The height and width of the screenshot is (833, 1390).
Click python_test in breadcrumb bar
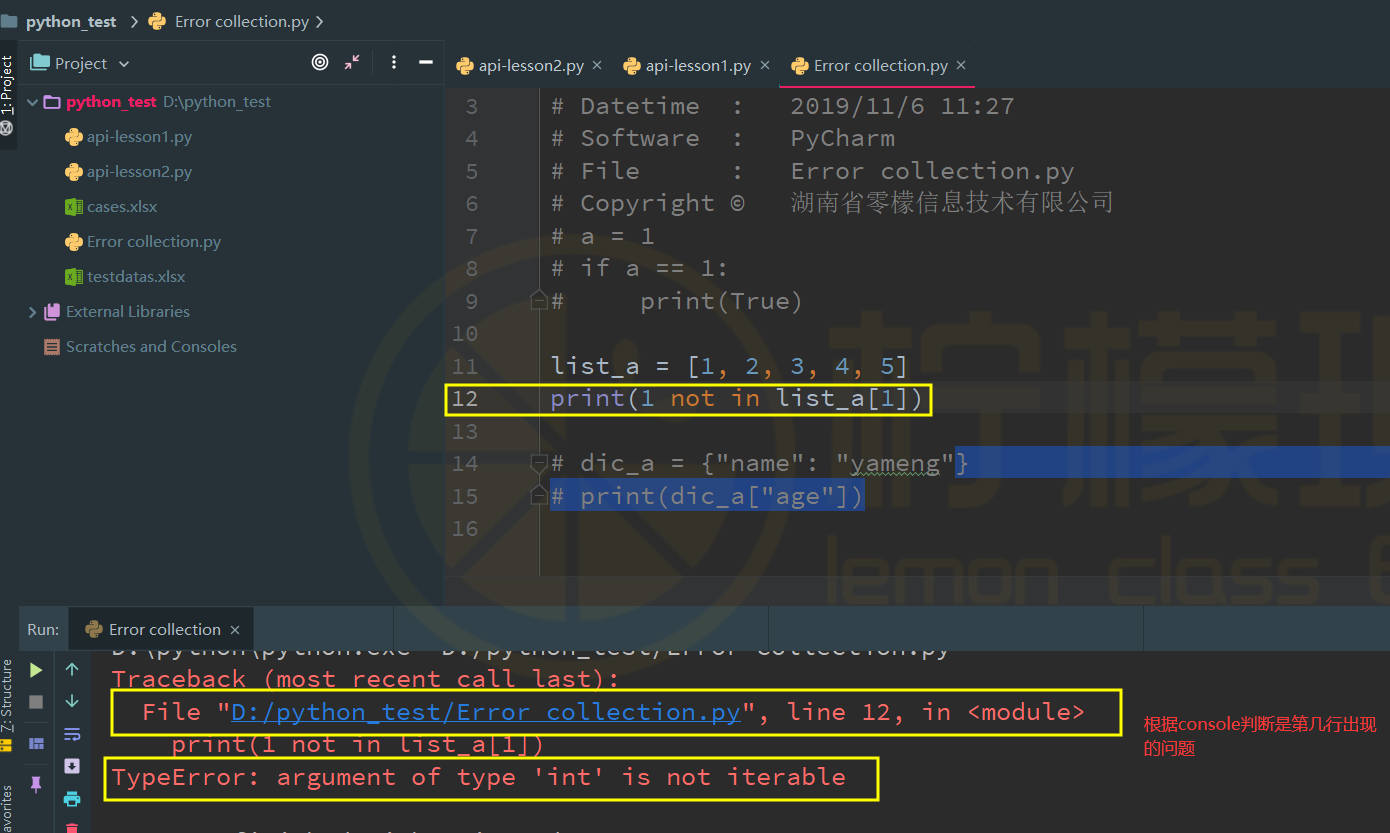70,21
